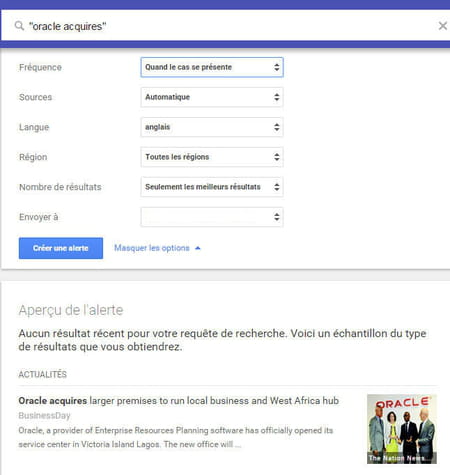Click the Nombre de résultats label
Screen dimensions: 450x475
60,187
